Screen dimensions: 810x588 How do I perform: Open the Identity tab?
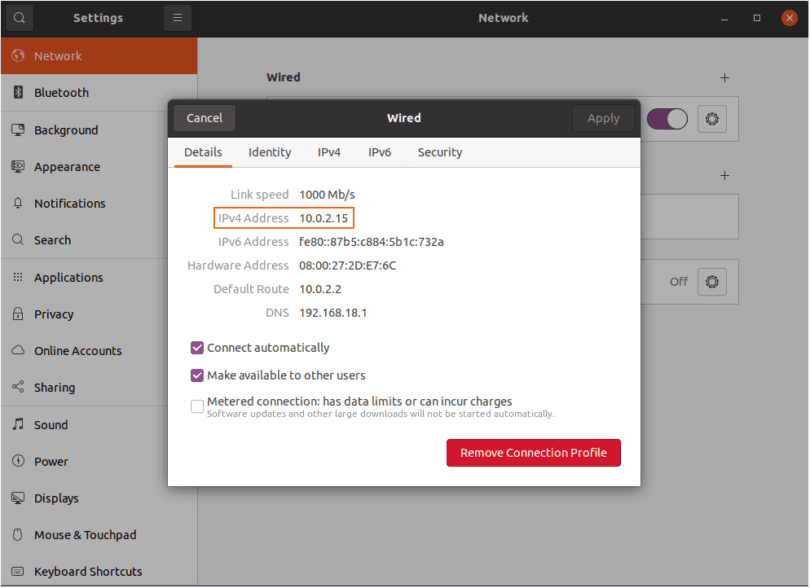tap(270, 153)
